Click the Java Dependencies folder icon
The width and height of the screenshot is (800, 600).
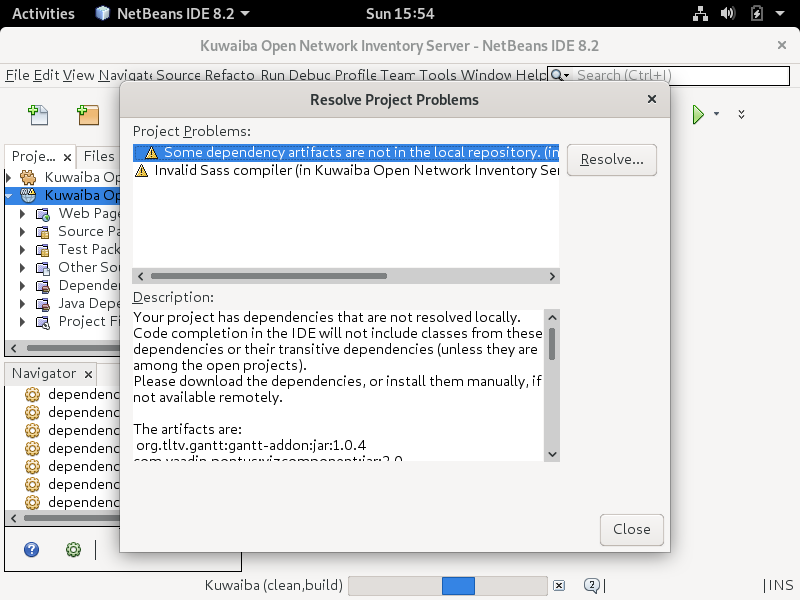pos(43,304)
